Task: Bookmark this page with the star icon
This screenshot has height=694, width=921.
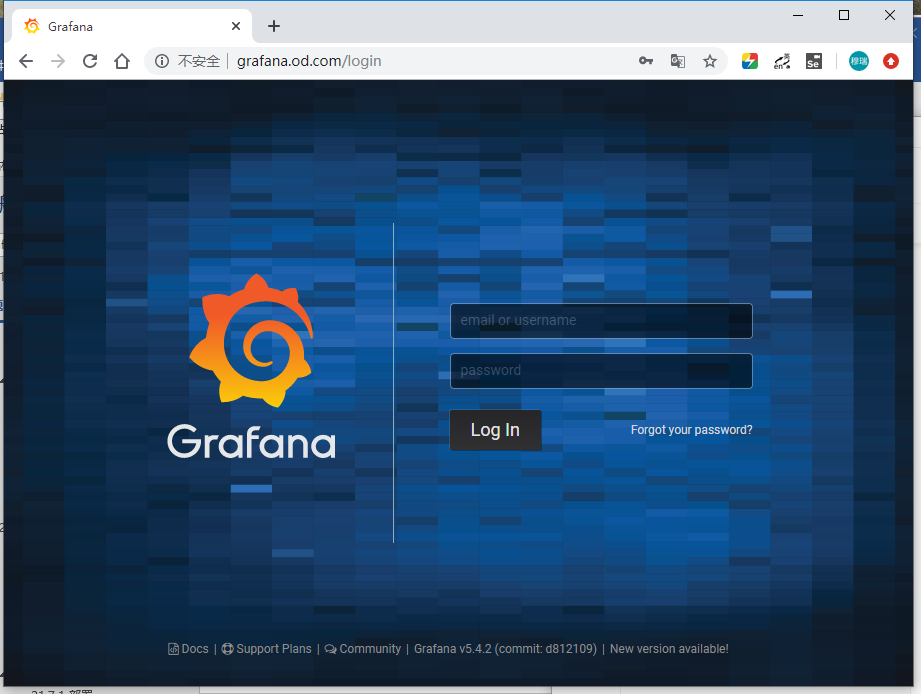Action: (710, 61)
